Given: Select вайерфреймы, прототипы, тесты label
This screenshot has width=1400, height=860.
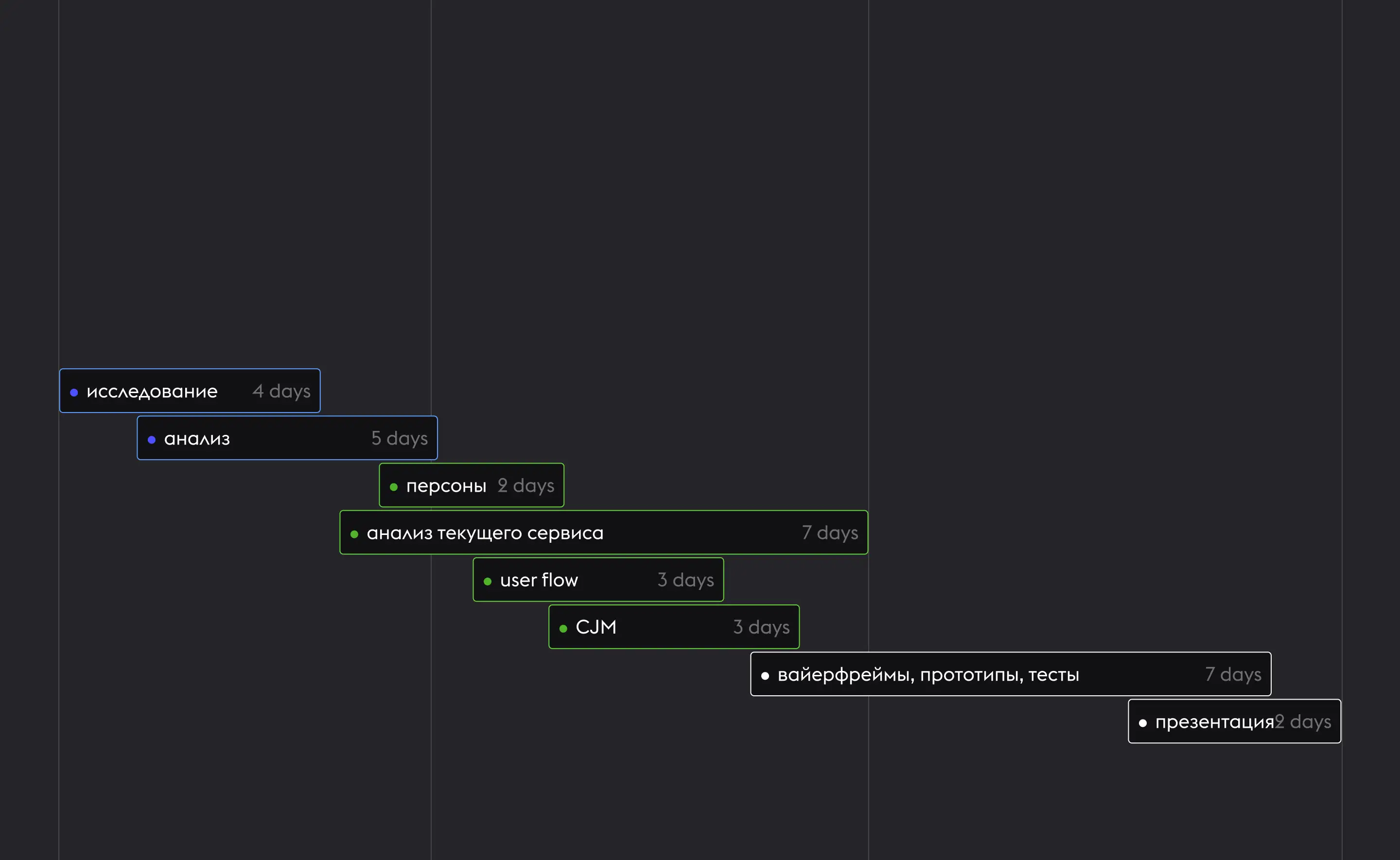Looking at the screenshot, I should click(x=928, y=674).
